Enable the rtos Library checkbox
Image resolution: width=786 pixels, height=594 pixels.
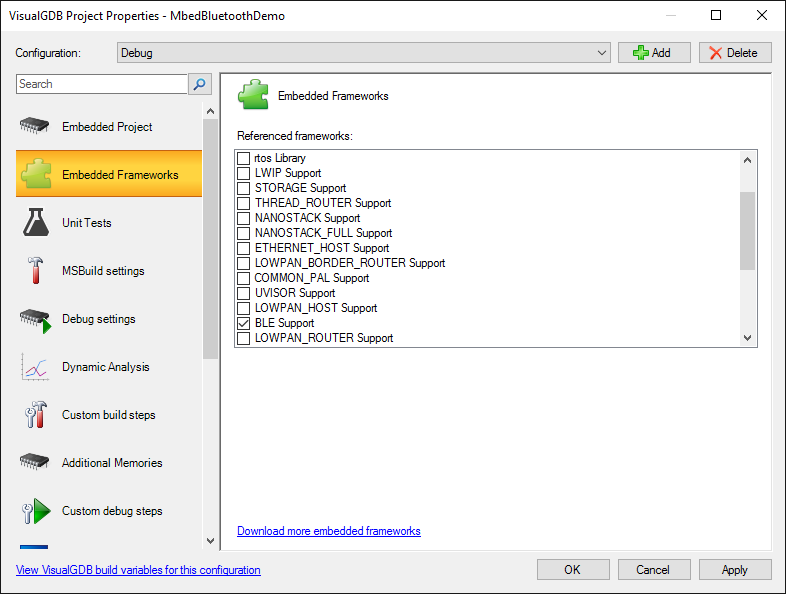pyautogui.click(x=244, y=158)
